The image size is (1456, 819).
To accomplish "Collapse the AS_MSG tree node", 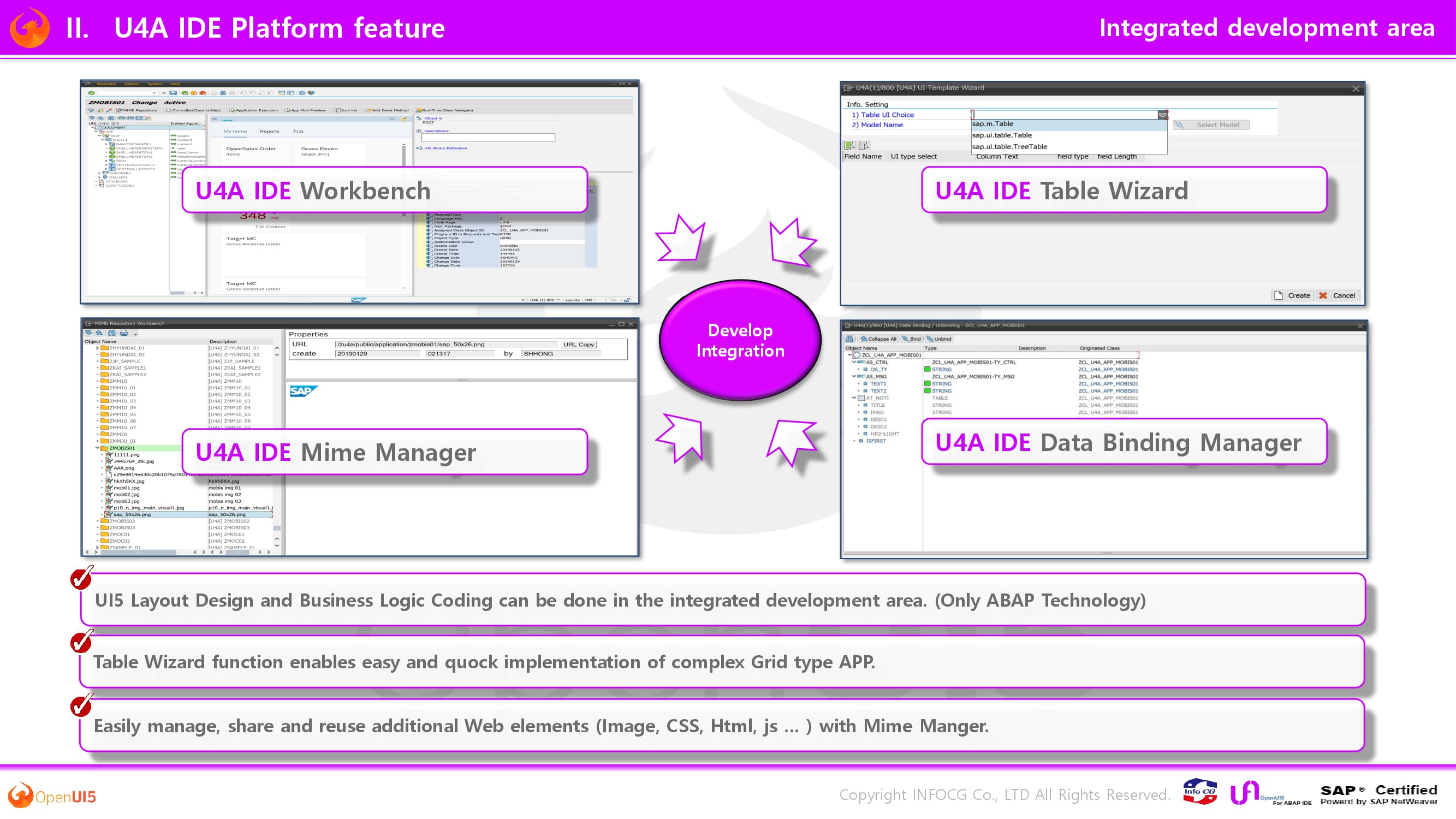I will click(853, 376).
